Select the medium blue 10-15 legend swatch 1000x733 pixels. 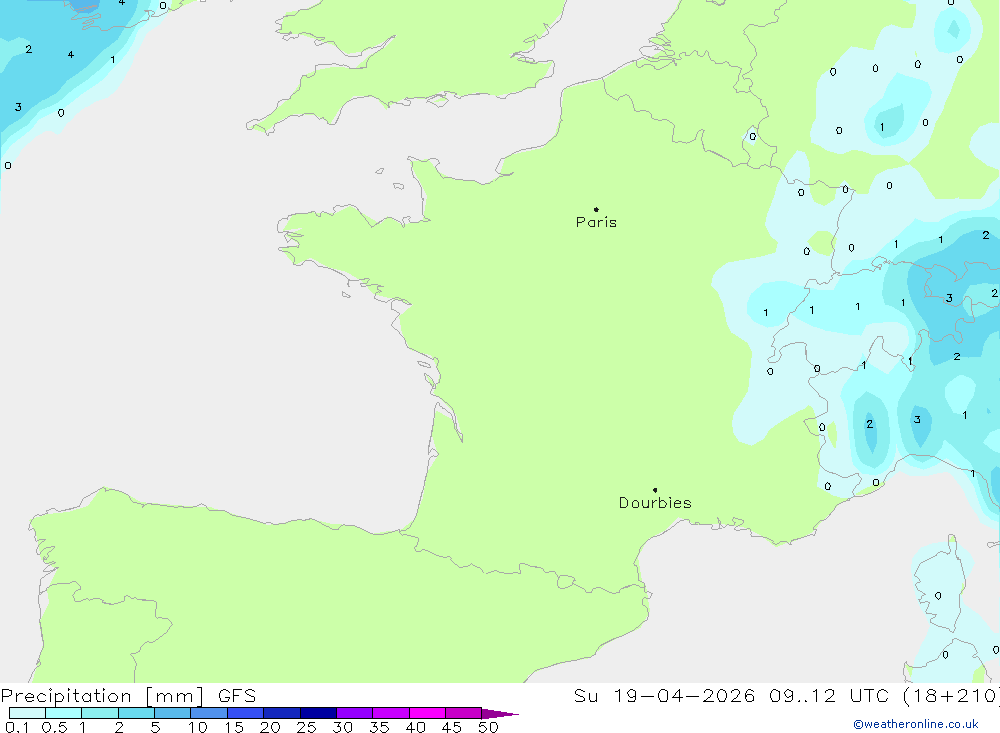[x=209, y=713]
